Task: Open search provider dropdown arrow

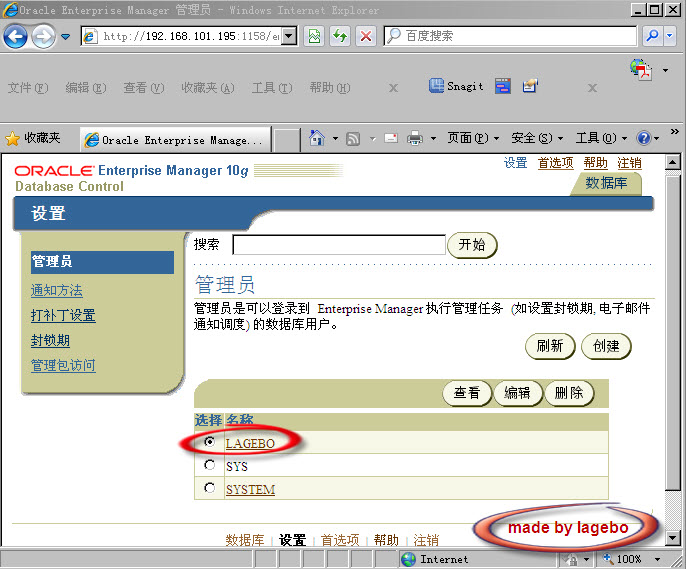Action: pos(669,36)
